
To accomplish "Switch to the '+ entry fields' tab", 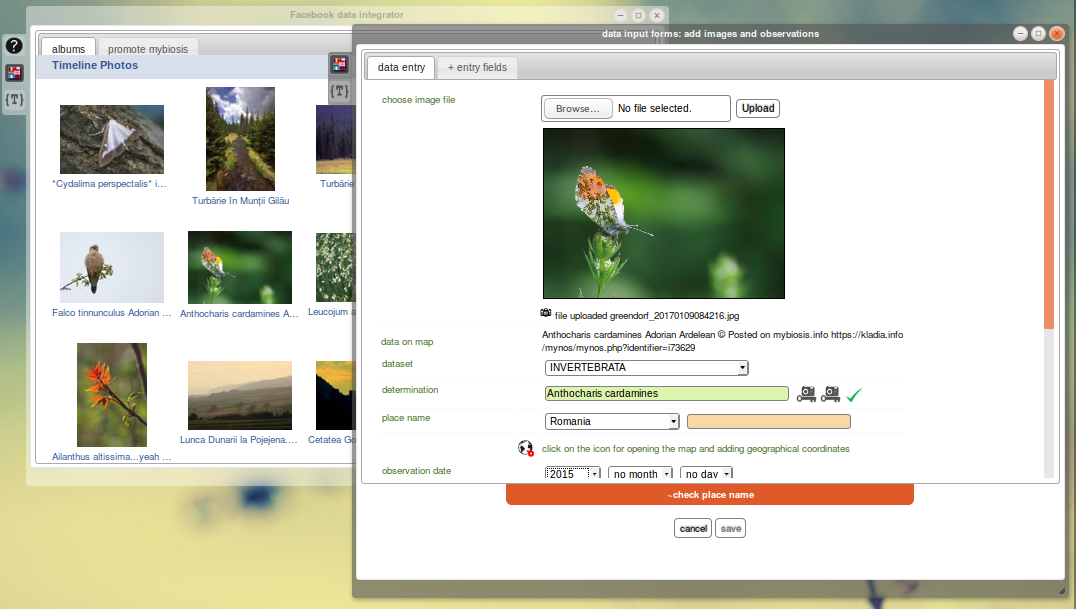I will (x=477, y=68).
